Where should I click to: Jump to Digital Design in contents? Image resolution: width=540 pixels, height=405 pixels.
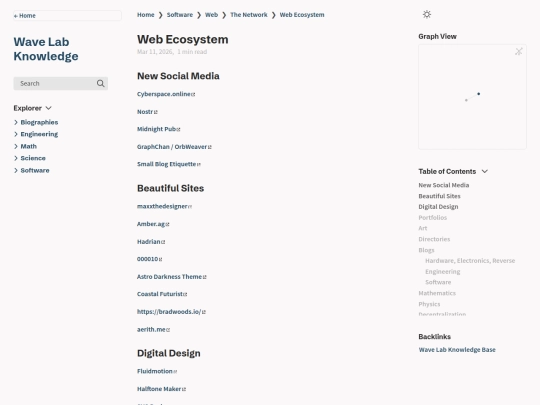pyautogui.click(x=438, y=207)
